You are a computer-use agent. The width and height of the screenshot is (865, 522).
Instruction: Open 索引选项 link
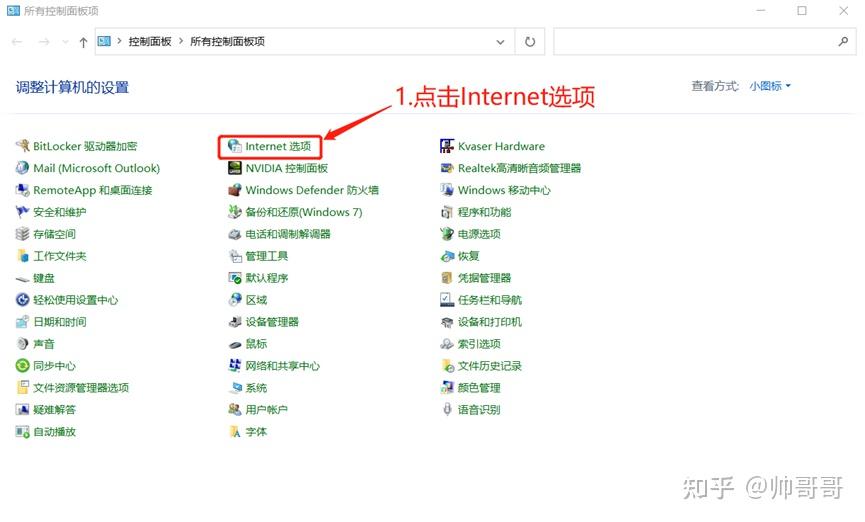479,344
